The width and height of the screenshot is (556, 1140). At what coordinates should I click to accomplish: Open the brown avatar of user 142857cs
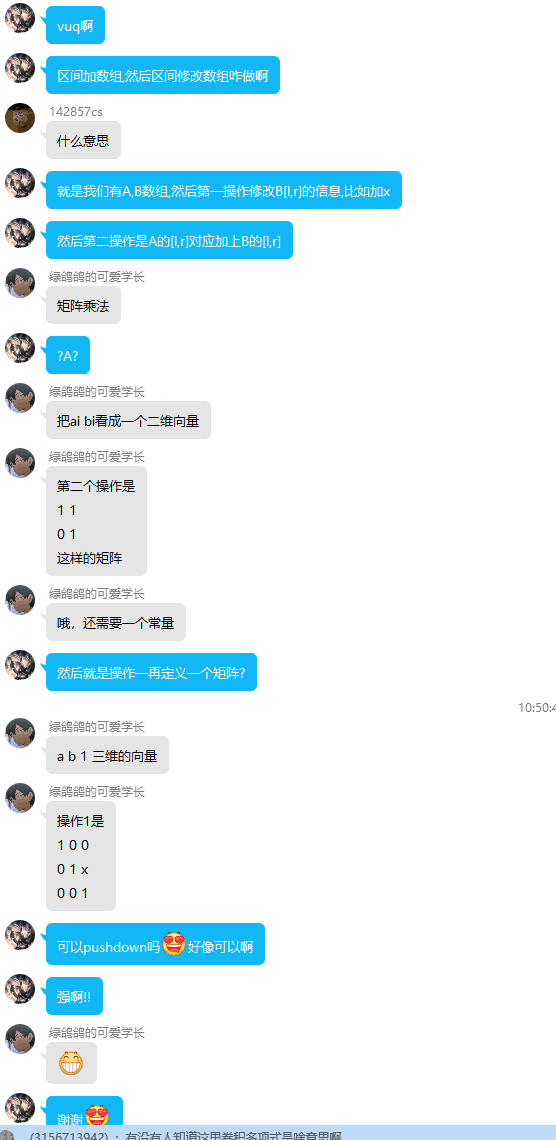tap(20, 118)
